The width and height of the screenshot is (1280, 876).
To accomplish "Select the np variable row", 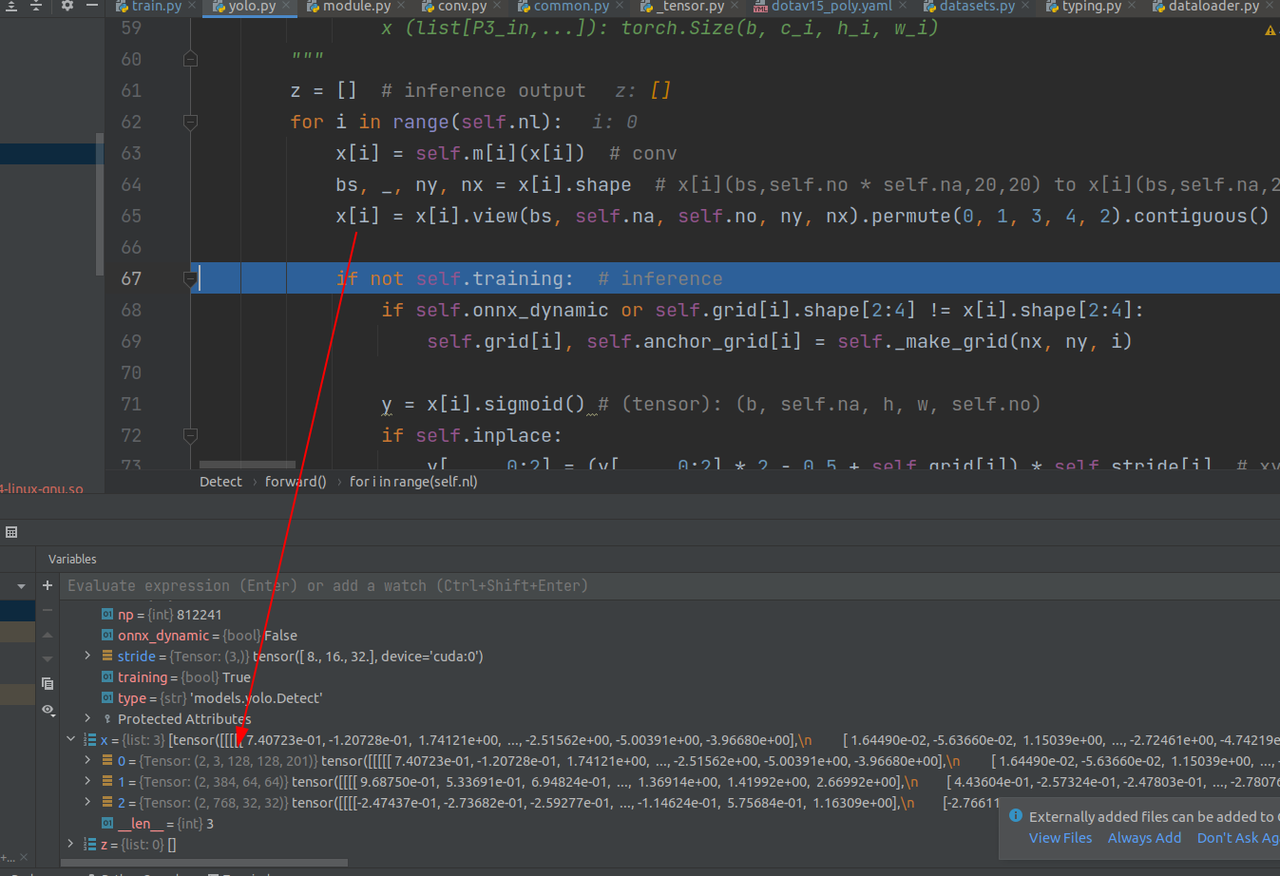I will [x=670, y=614].
